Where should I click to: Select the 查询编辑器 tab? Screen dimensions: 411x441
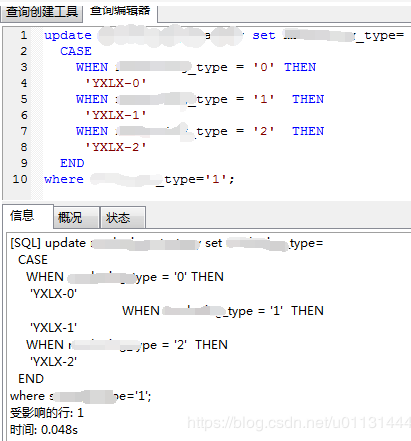point(120,11)
